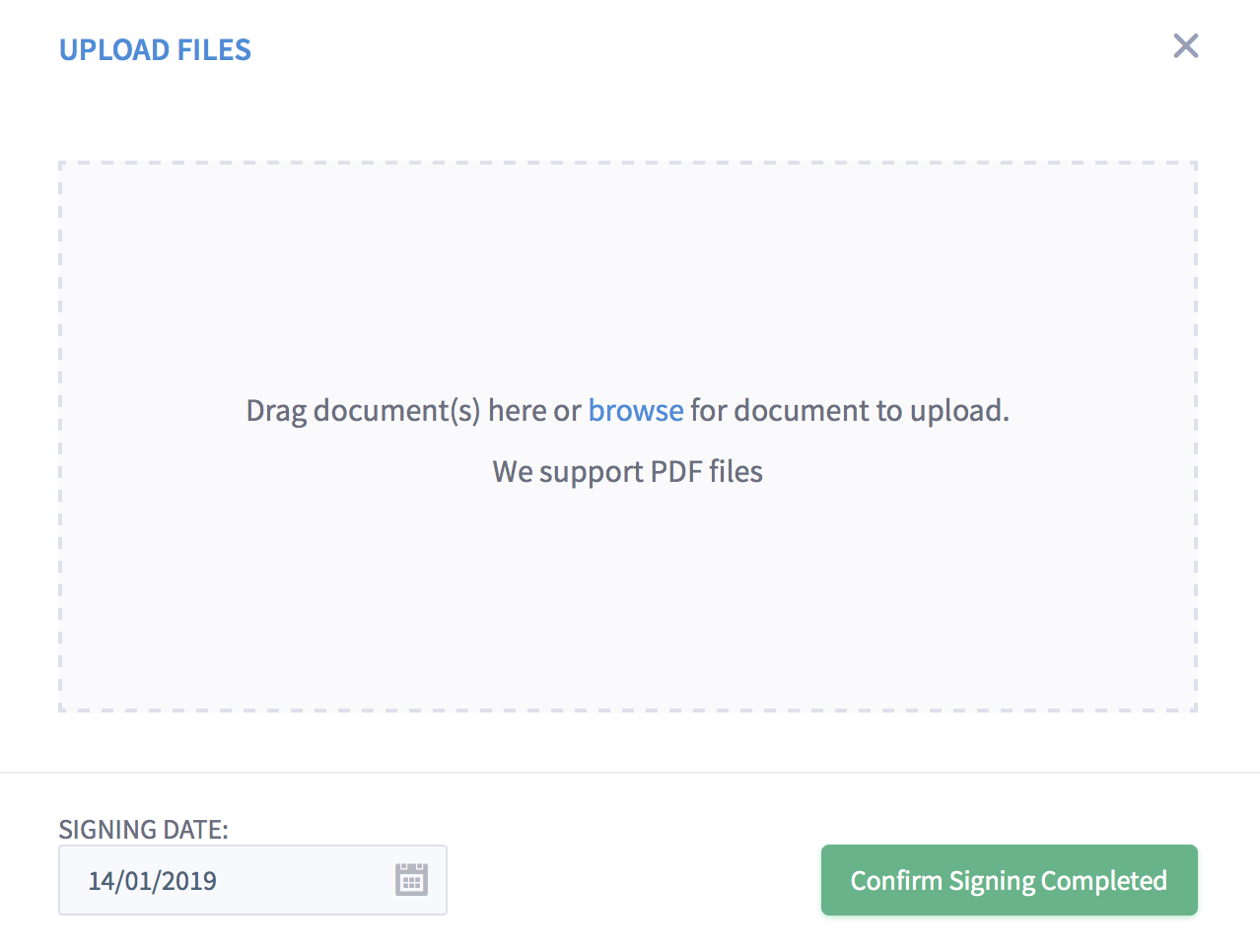This screenshot has height=952, width=1260.
Task: Click the browse link to select files
Action: click(x=636, y=410)
